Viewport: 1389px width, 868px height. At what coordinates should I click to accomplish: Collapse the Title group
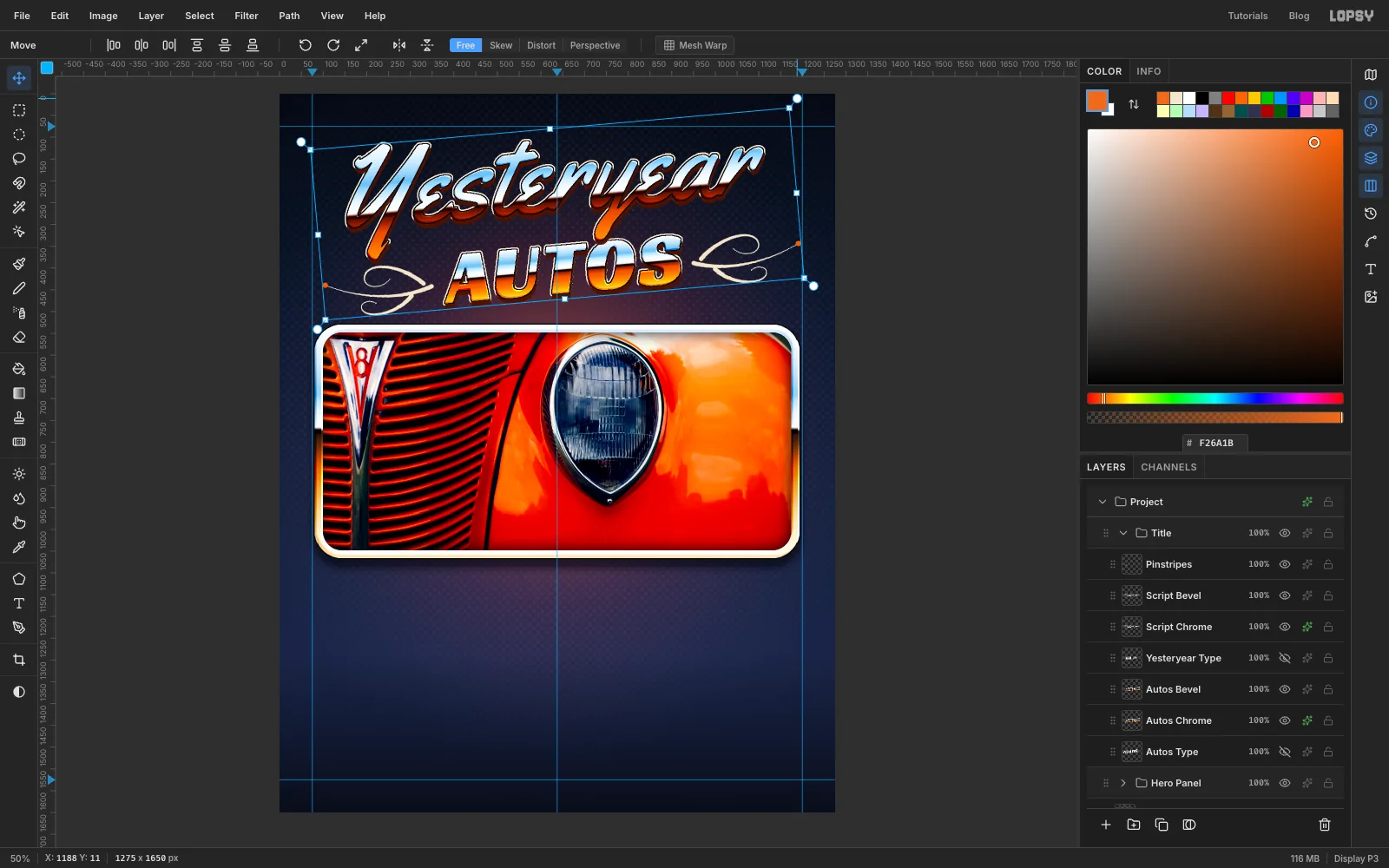pyautogui.click(x=1123, y=533)
